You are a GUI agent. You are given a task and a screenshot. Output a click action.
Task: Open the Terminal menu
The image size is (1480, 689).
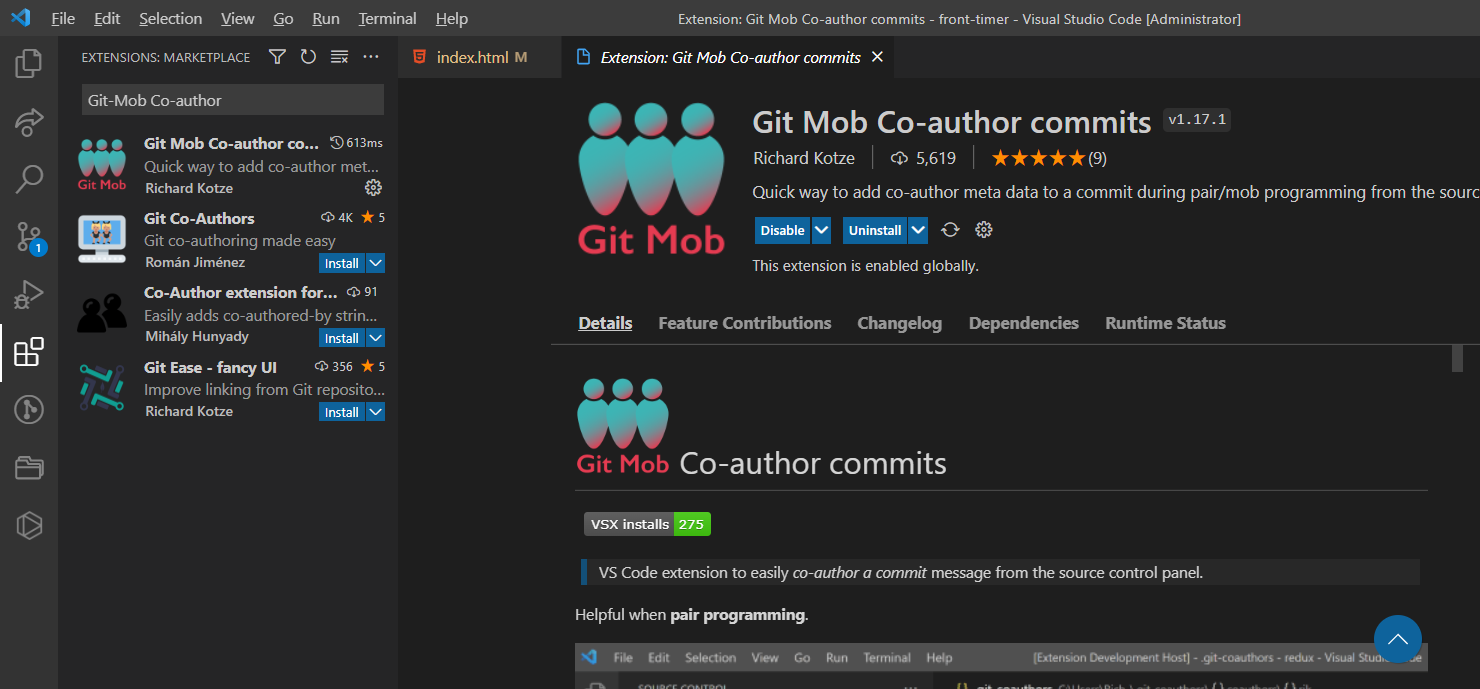(388, 18)
